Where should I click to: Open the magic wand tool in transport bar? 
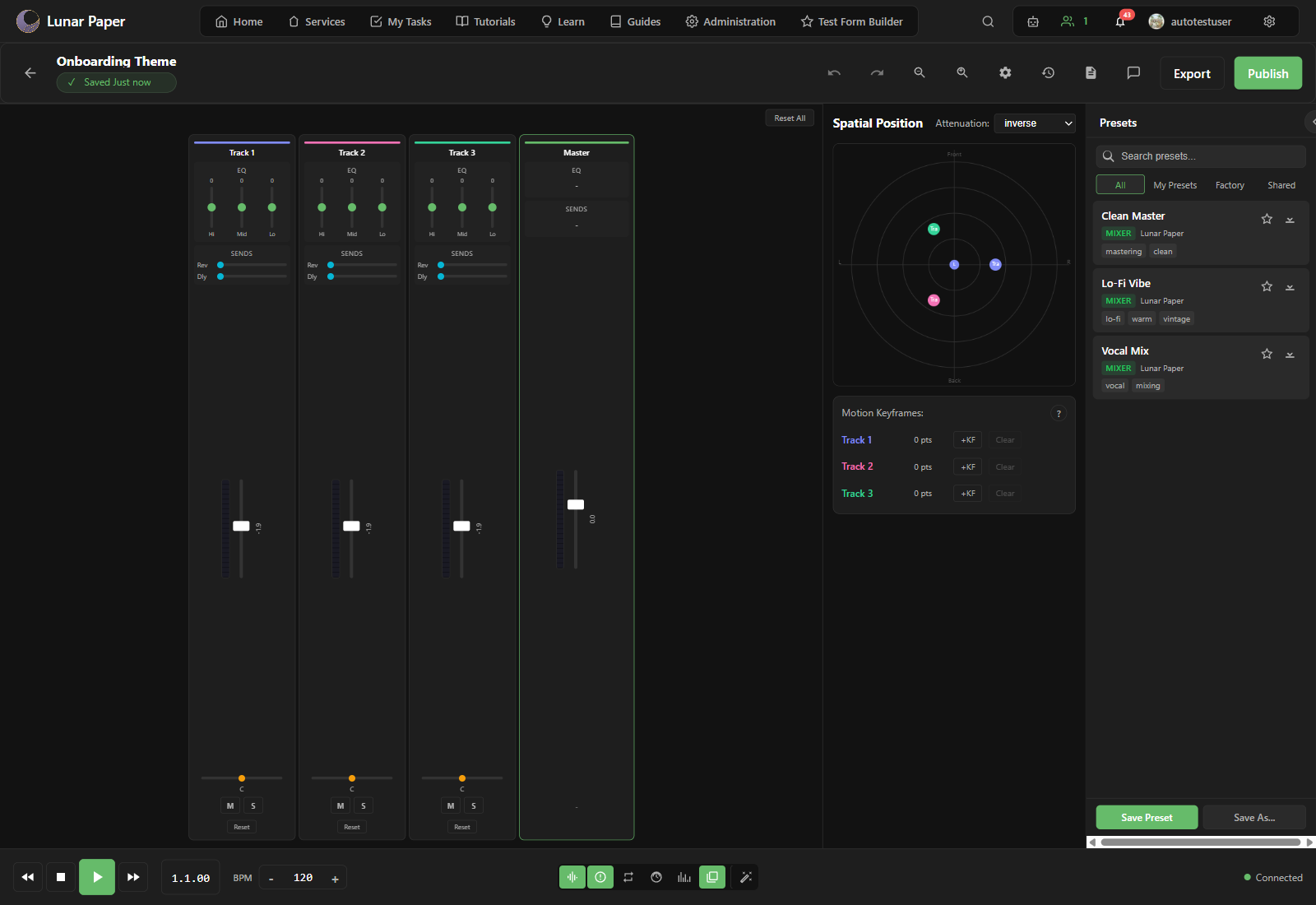pos(746,877)
